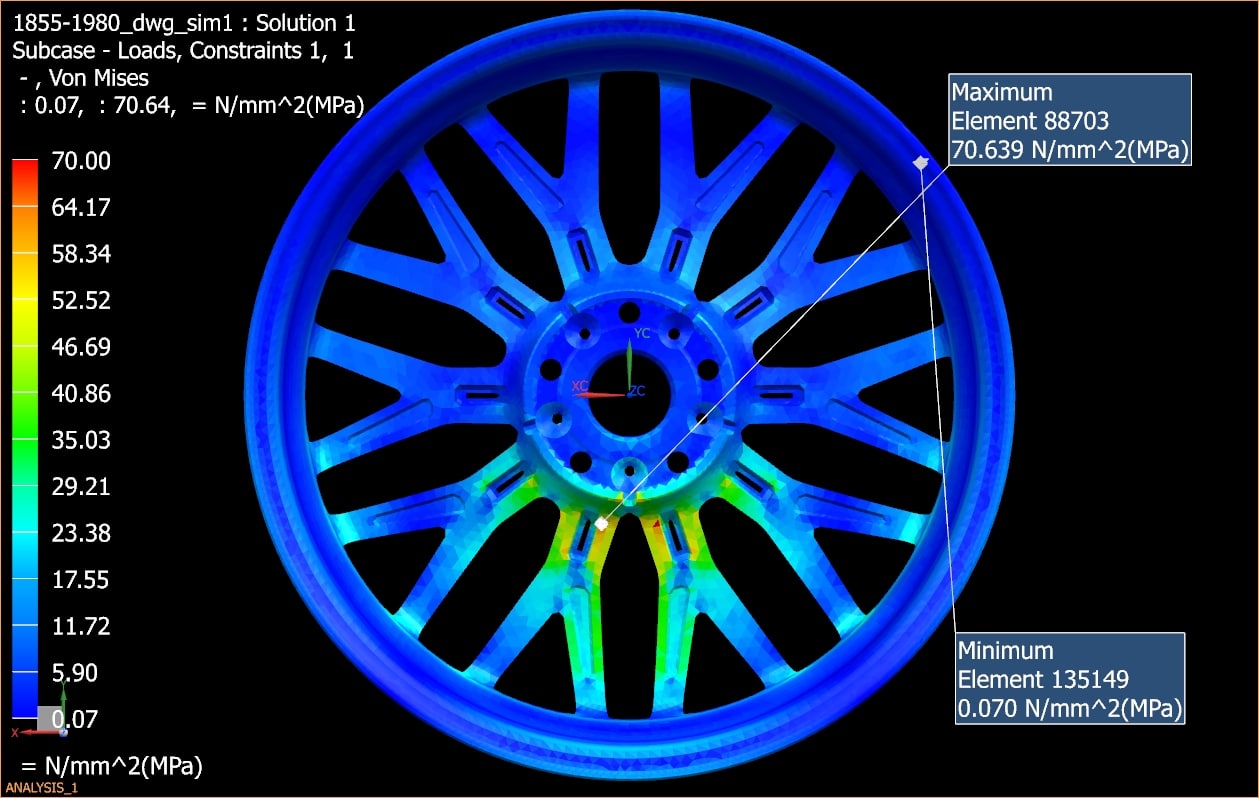Select the Minimum Element 135149 annotation box
The width and height of the screenshot is (1259, 798).
[1070, 679]
